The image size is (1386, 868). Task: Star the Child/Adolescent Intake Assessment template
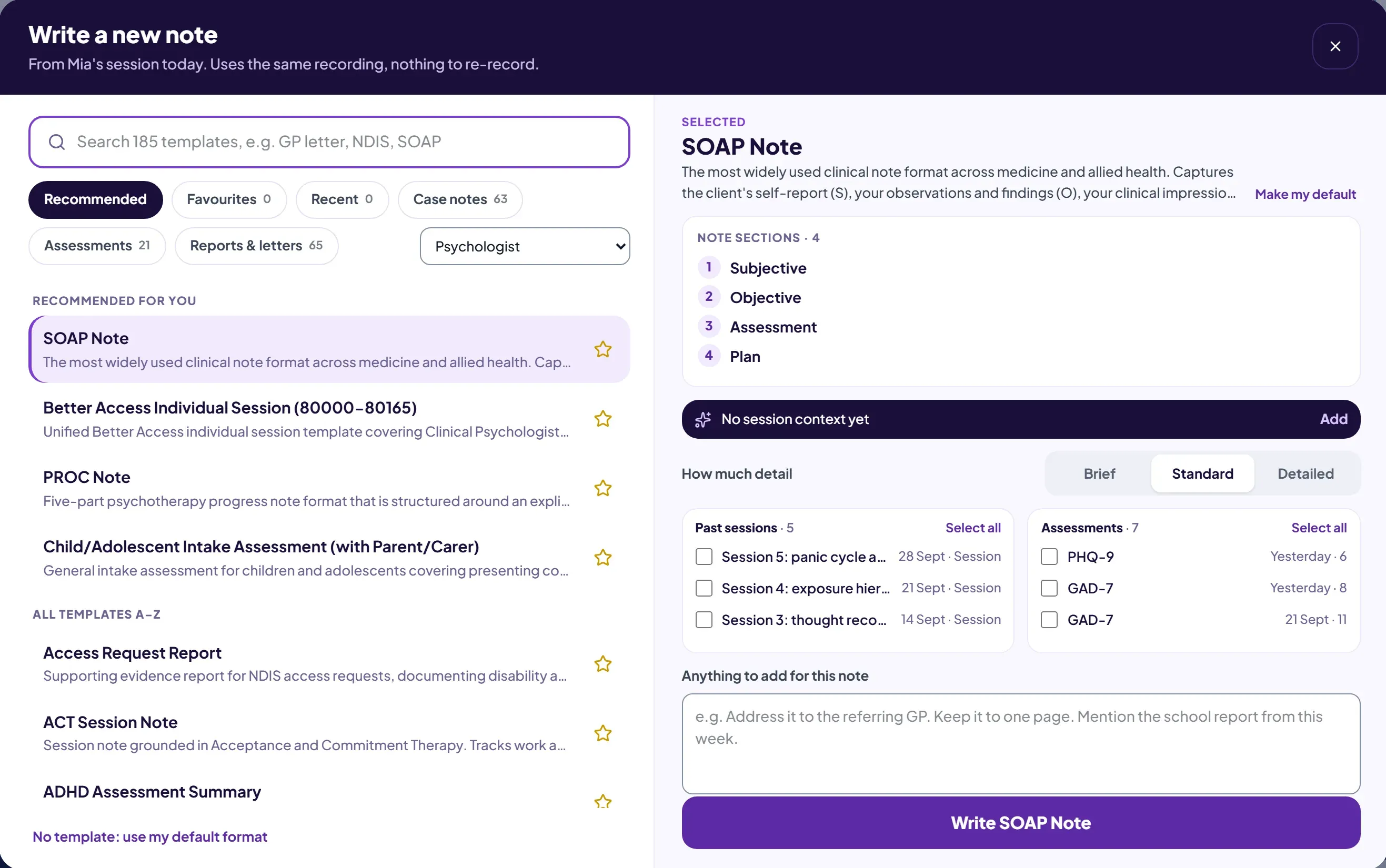click(x=602, y=558)
